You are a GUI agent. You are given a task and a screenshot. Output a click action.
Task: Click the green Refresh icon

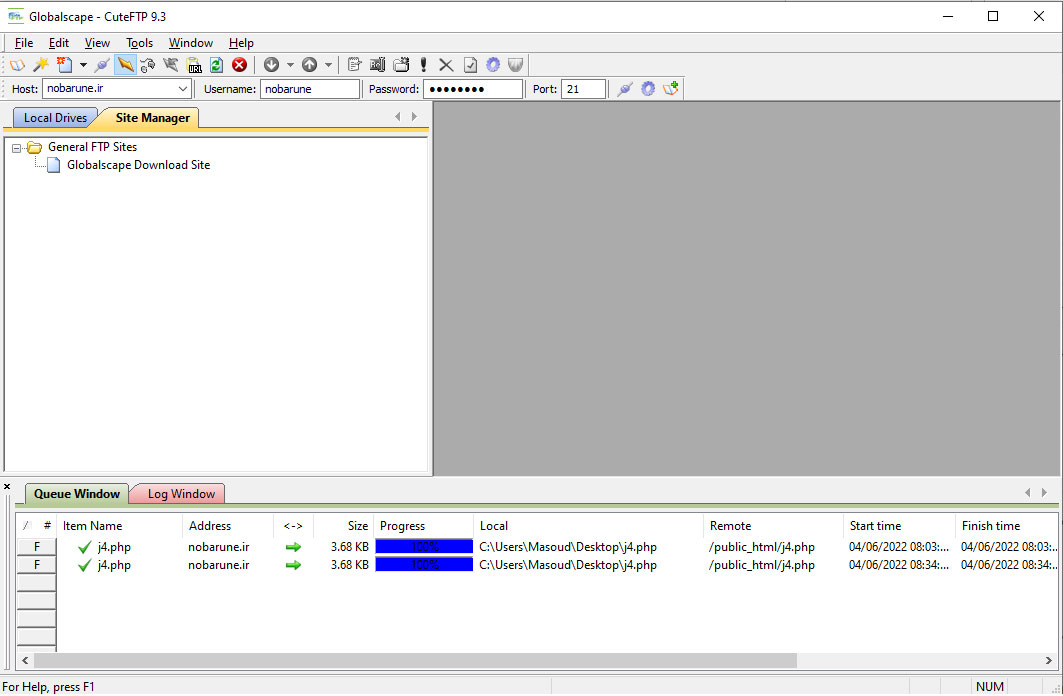click(x=217, y=65)
